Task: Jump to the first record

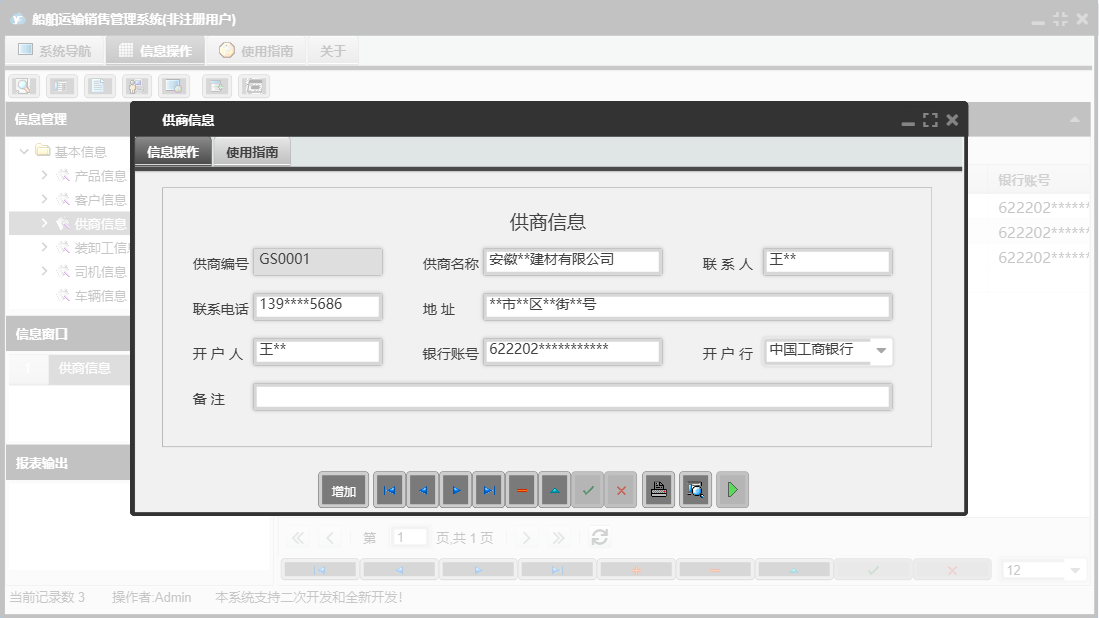Action: coord(390,489)
